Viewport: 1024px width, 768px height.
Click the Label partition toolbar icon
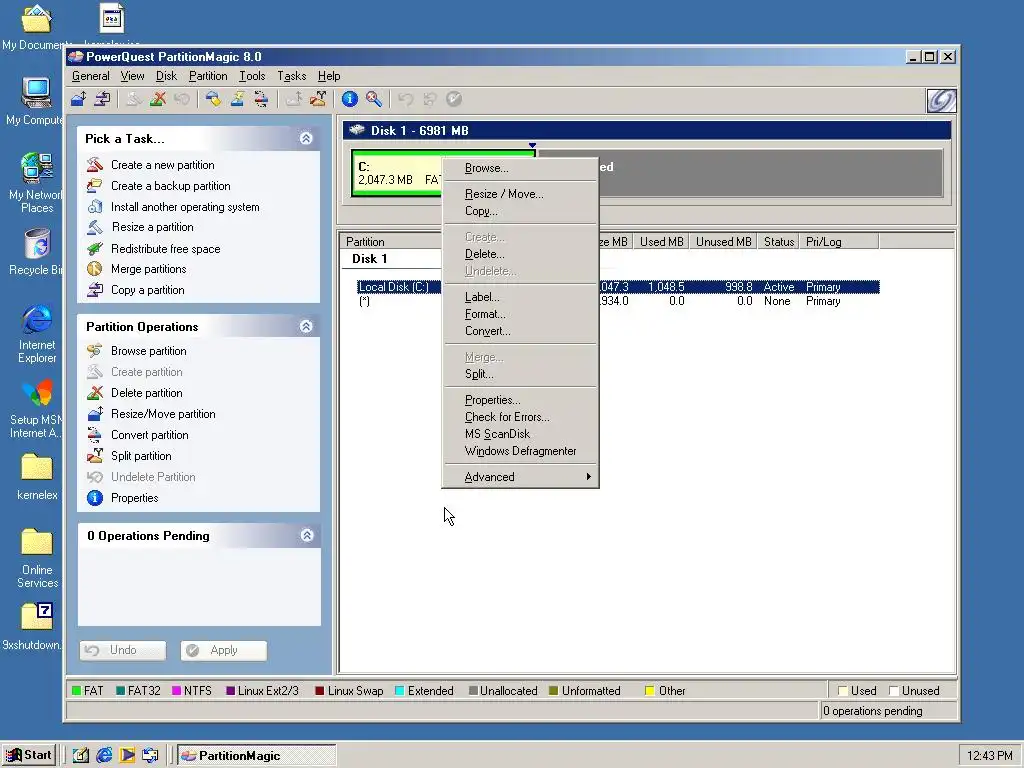pyautogui.click(x=213, y=99)
